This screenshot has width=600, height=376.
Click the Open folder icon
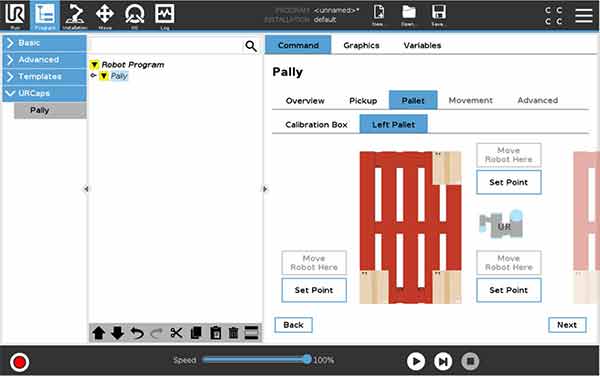pos(408,15)
